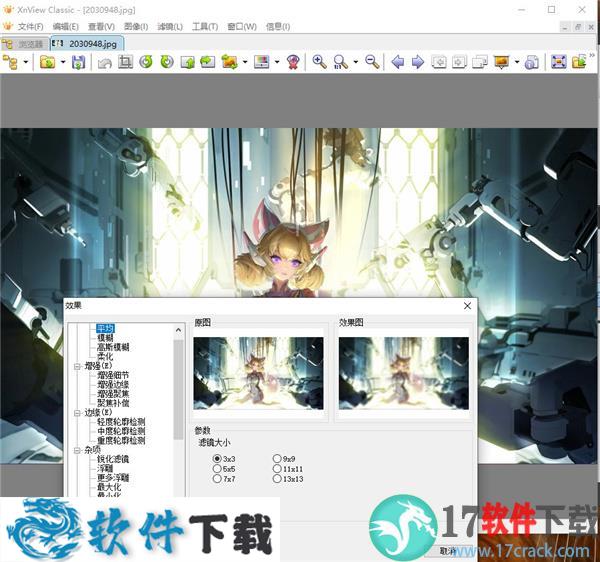Click the next page icon
Viewport: 600px width, 562px height.
(x=459, y=62)
